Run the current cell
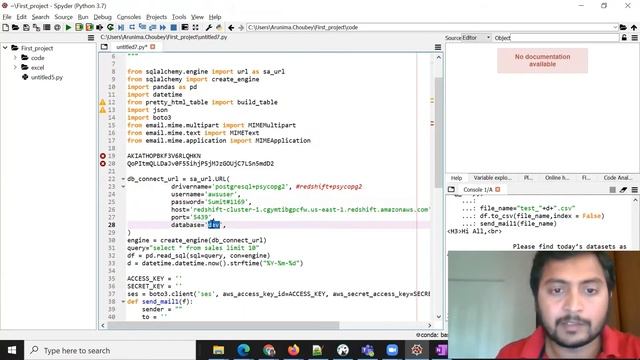This screenshot has width=640, height=360. click(79, 27)
